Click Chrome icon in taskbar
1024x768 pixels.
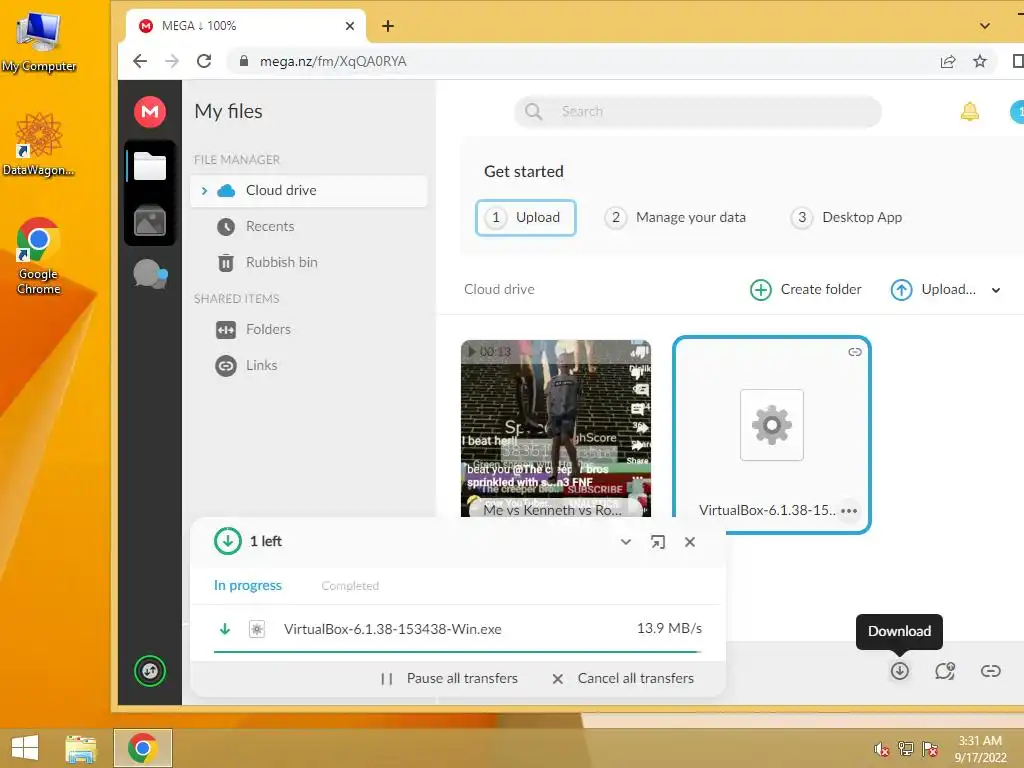pos(142,748)
